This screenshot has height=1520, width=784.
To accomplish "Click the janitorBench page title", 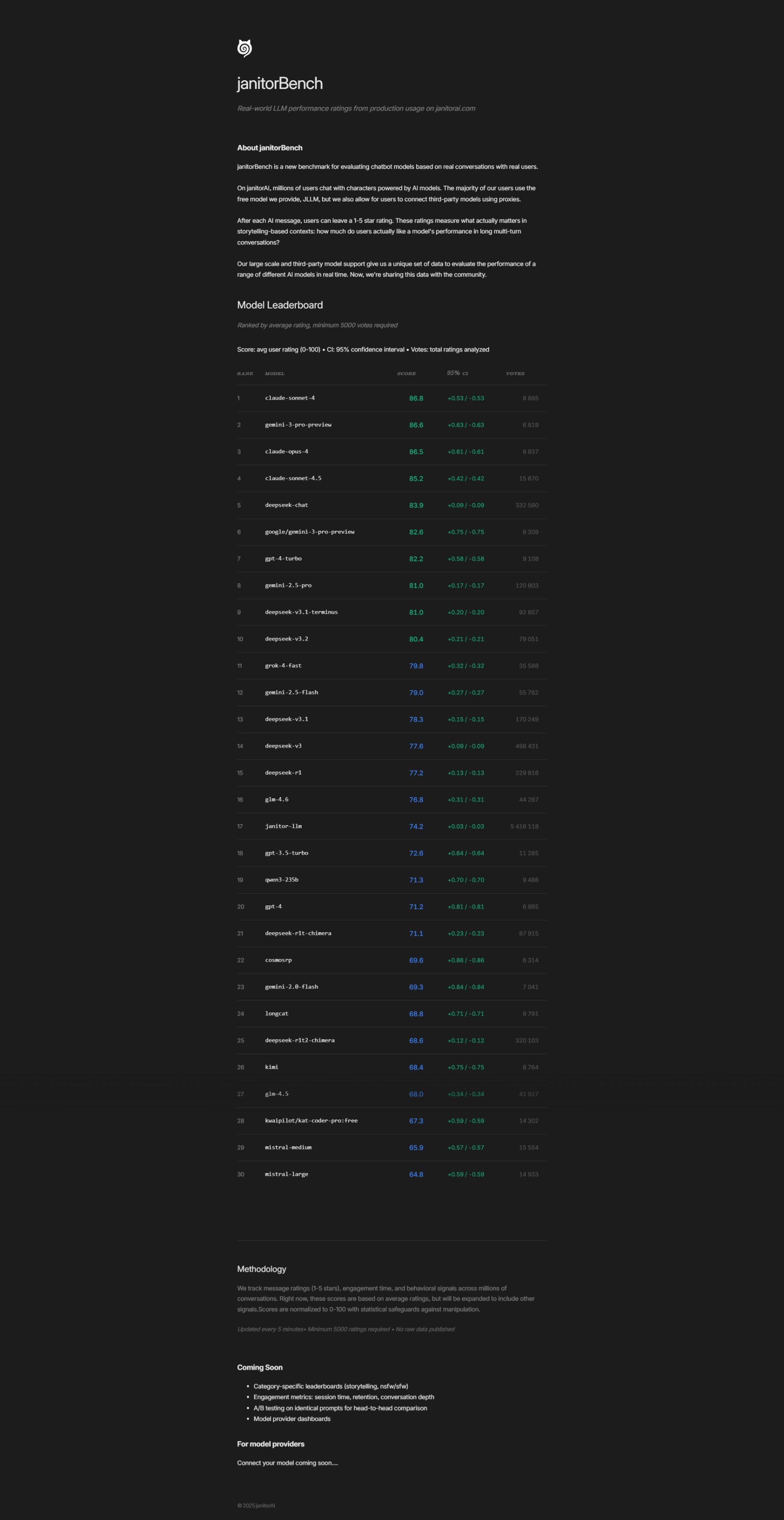I will (280, 84).
